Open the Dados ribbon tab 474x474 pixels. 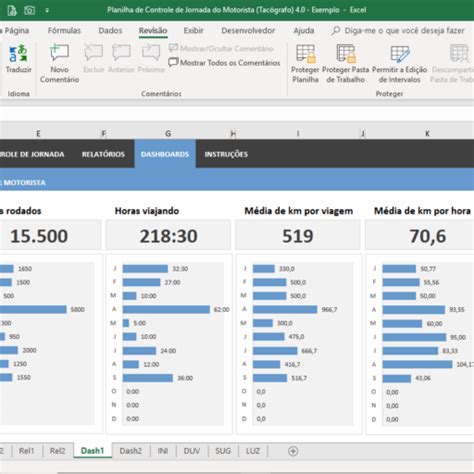pyautogui.click(x=110, y=31)
